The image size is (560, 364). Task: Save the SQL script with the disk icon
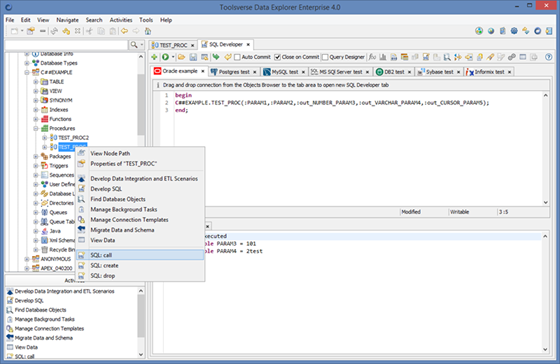click(x=193, y=57)
